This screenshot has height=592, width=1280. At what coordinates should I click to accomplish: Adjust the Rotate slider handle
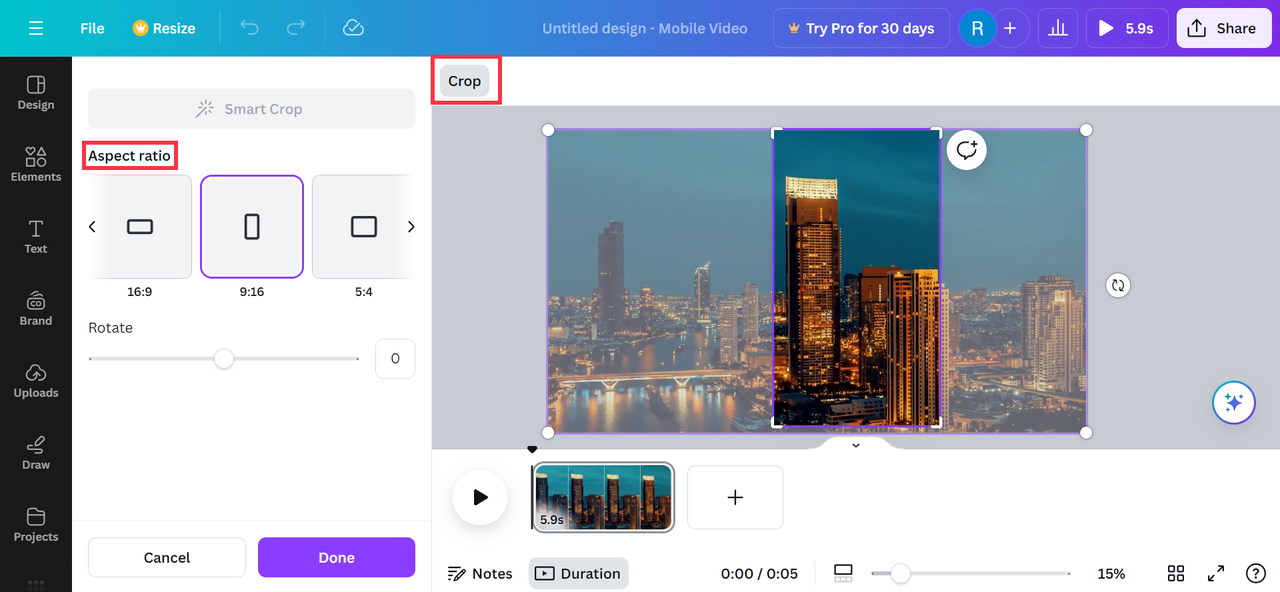pyautogui.click(x=224, y=358)
